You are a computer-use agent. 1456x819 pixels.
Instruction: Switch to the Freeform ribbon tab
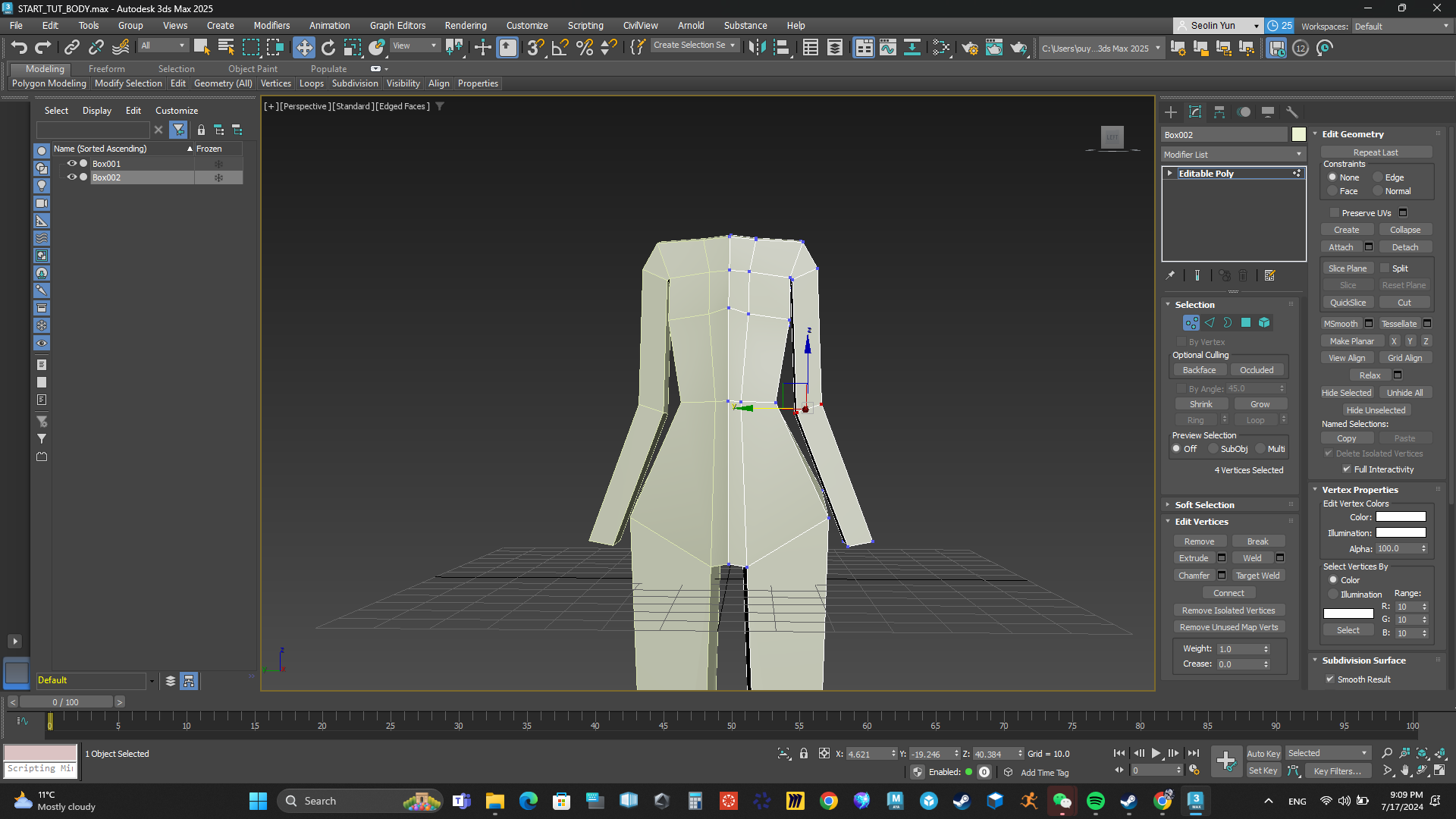click(x=106, y=69)
